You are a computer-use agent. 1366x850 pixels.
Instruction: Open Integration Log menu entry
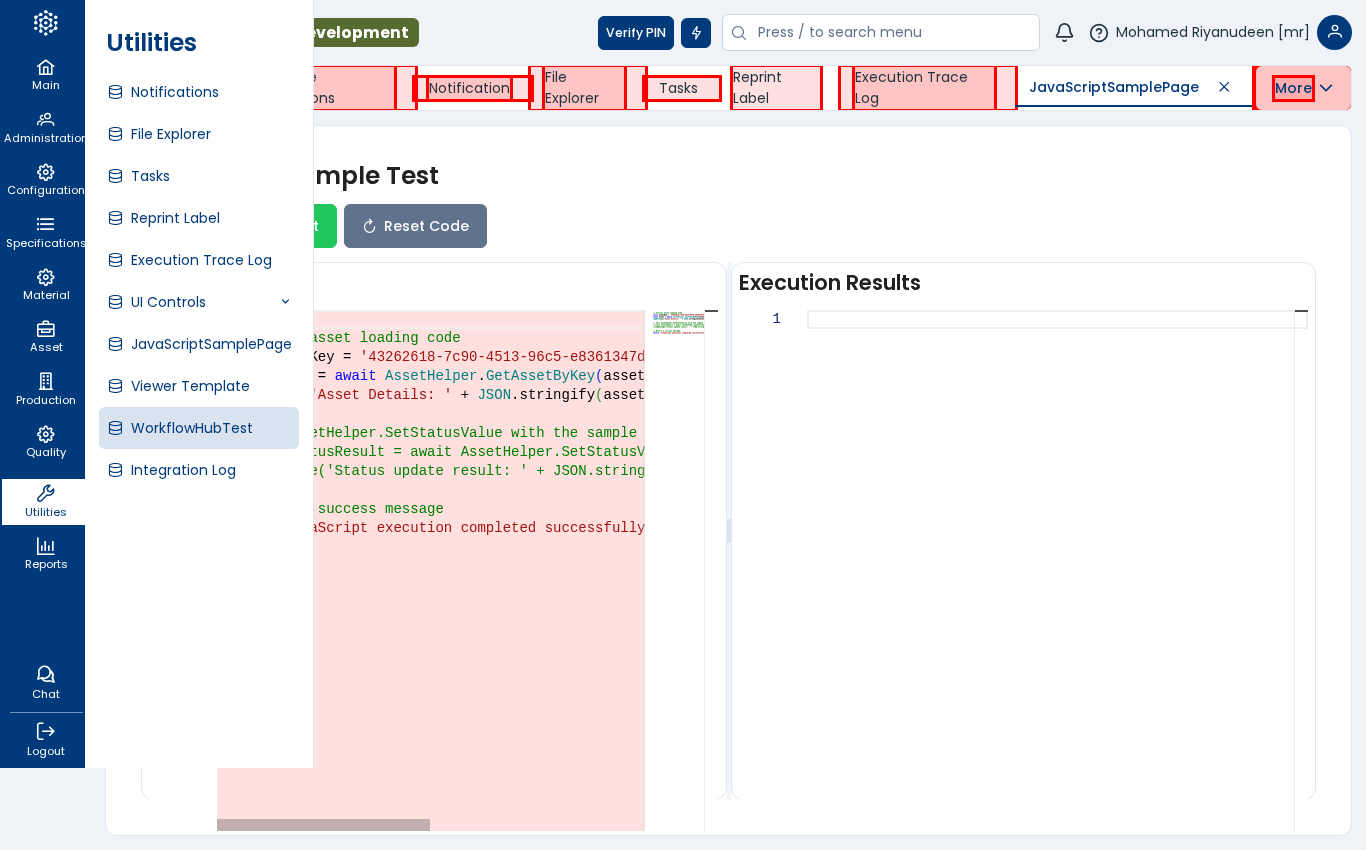pos(183,470)
